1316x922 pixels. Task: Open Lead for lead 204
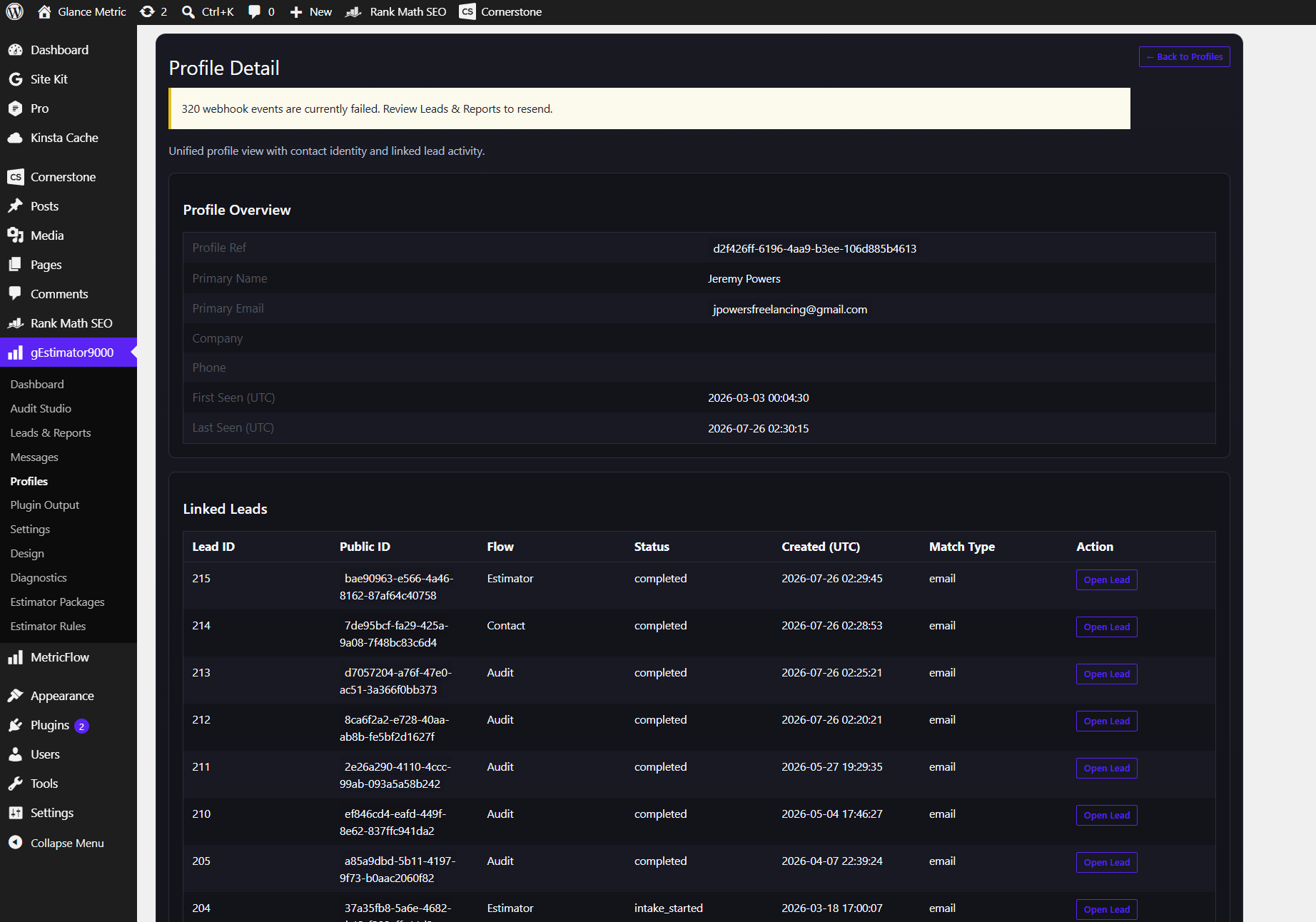click(1106, 910)
